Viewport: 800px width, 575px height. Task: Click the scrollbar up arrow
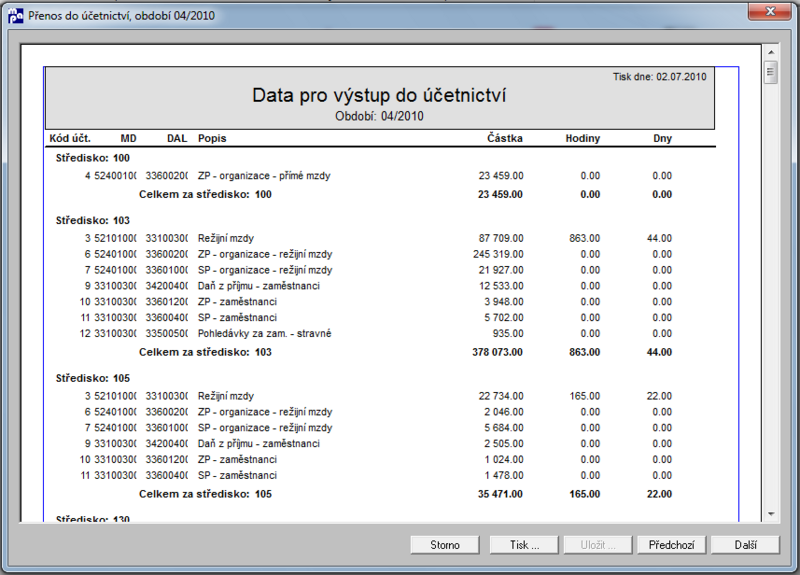(771, 53)
